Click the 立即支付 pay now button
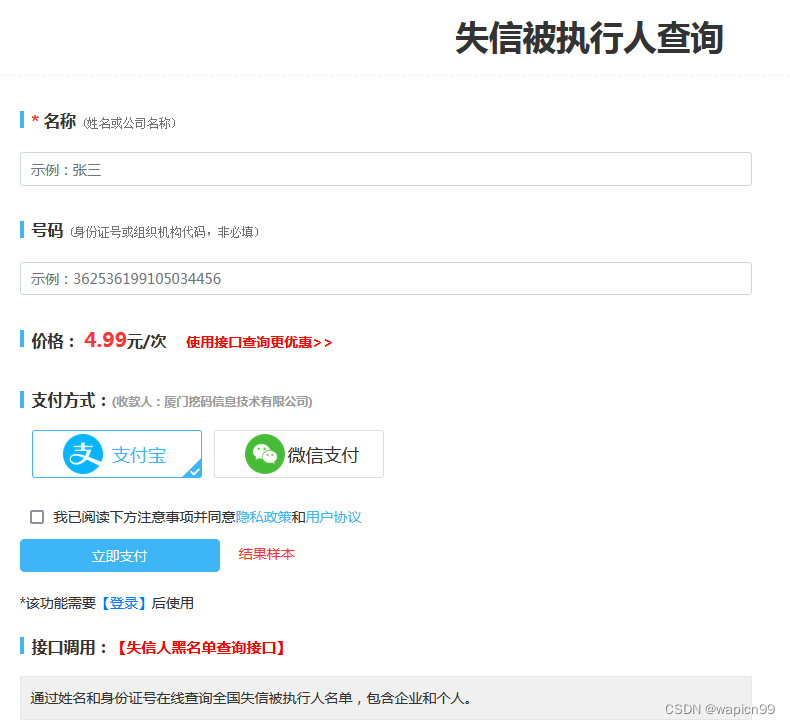Viewport: 790px width, 726px height. click(x=120, y=556)
